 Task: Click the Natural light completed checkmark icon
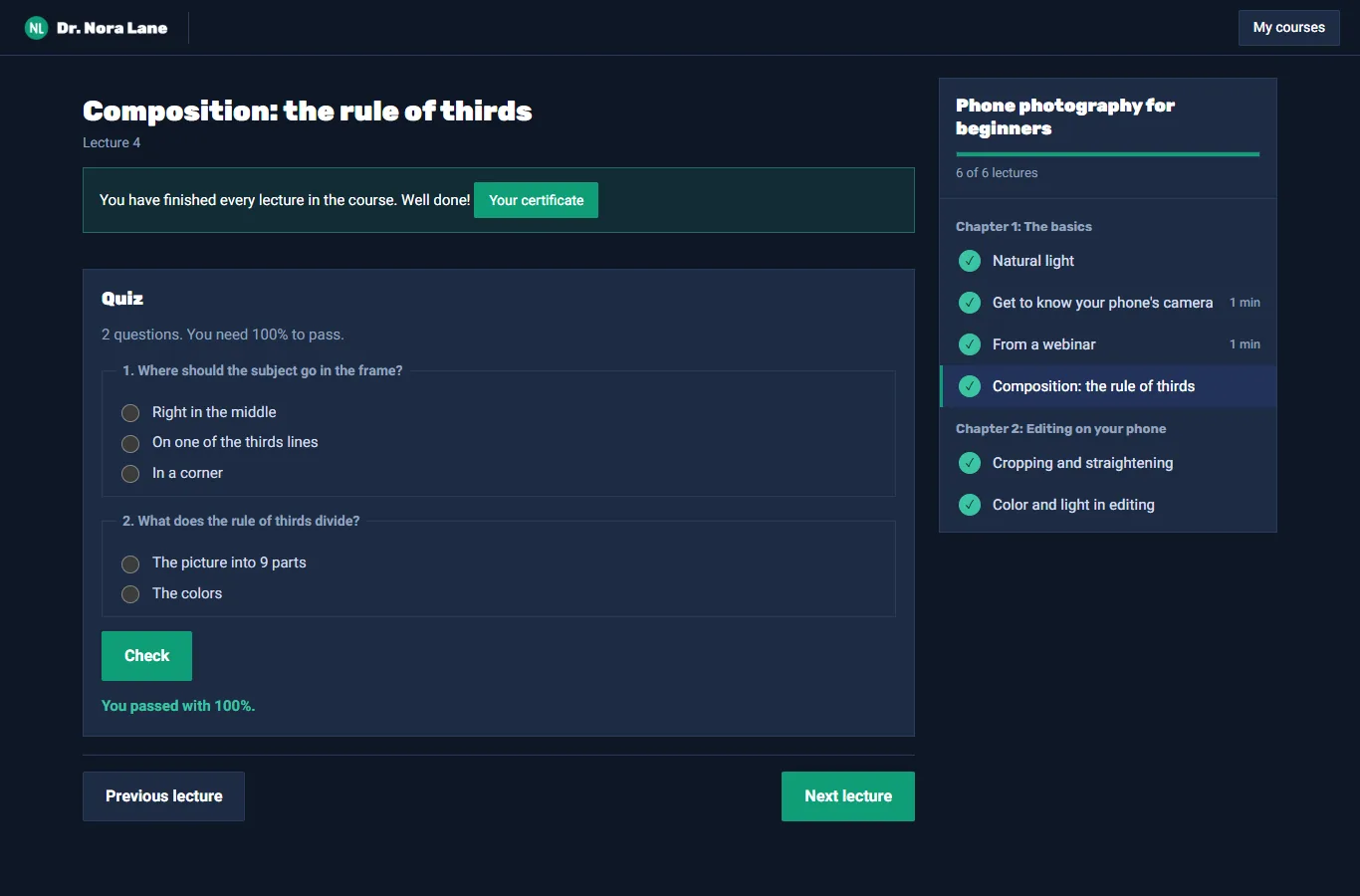pos(970,261)
